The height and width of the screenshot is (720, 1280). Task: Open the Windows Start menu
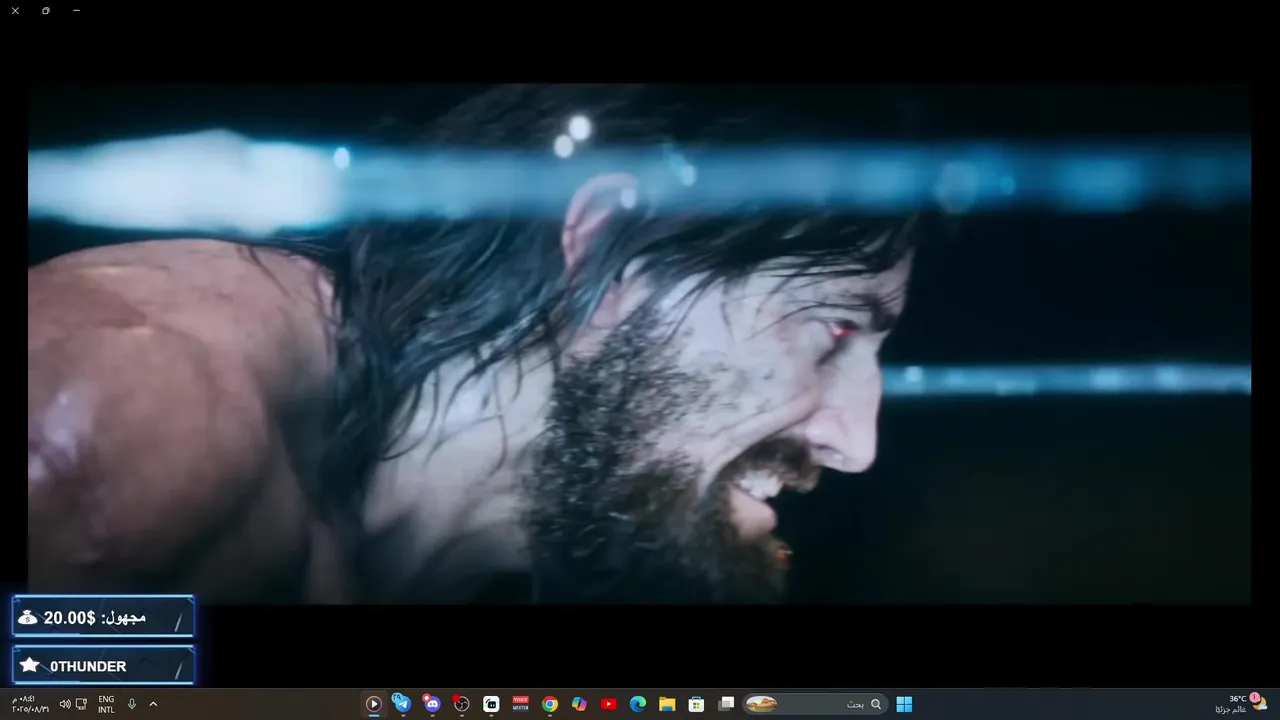point(904,704)
